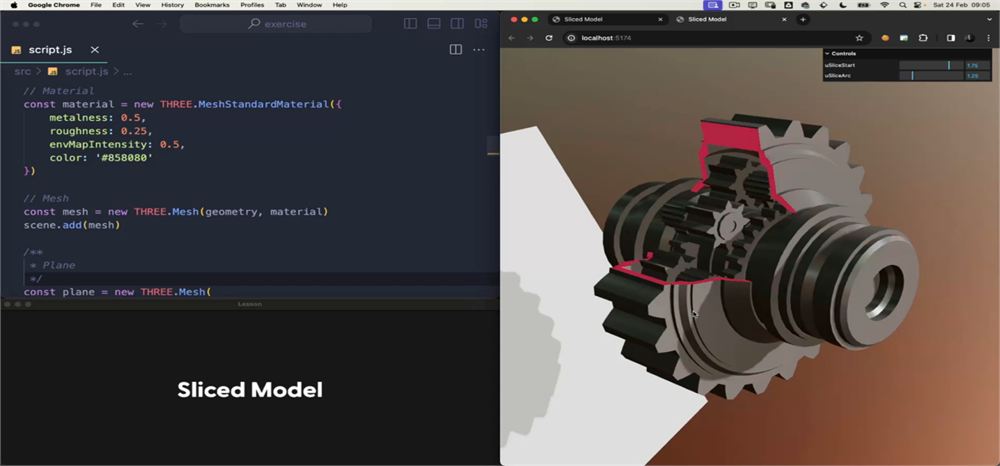1000x466 pixels.
Task: Adjust the uSliceStart slider
Action: click(x=931, y=65)
